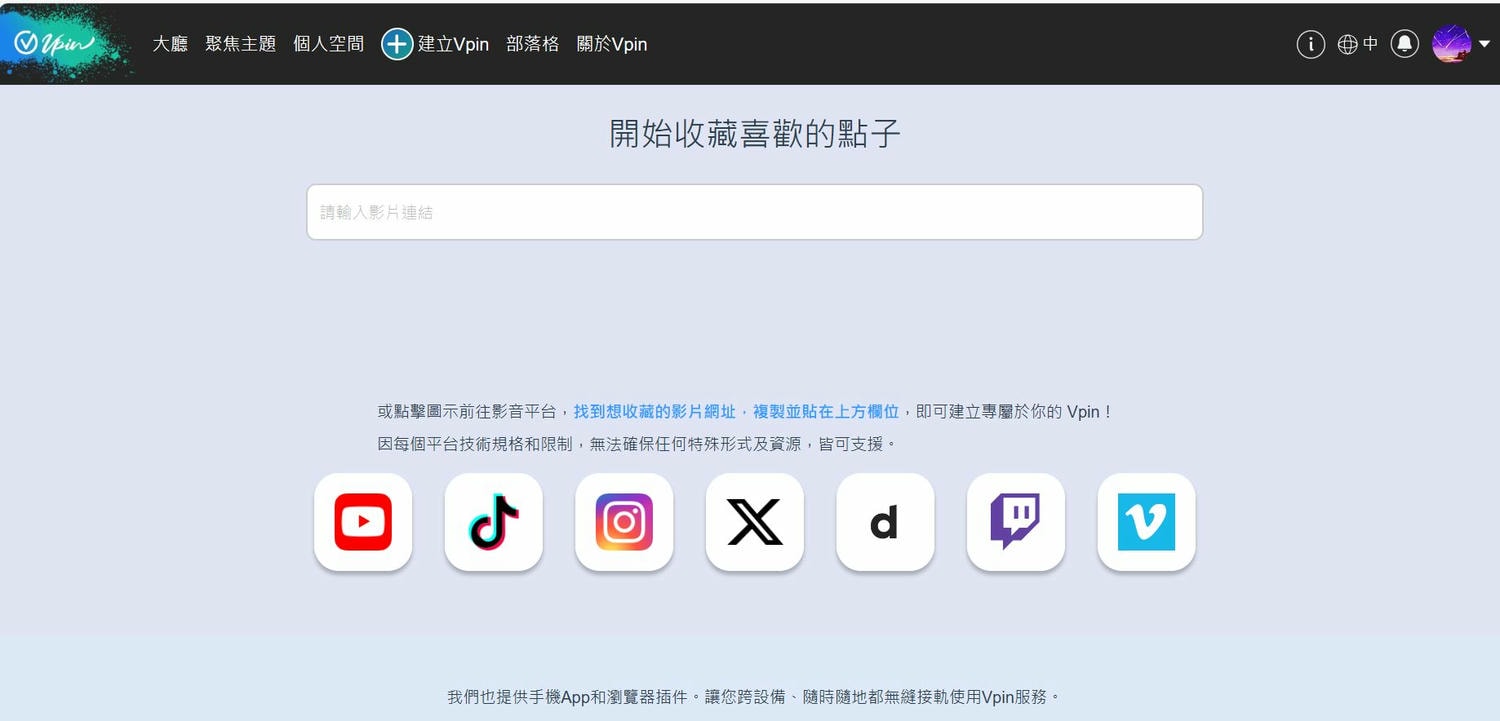Click the heading 開始收藏喜歡的點子
The height and width of the screenshot is (721, 1500).
[755, 133]
